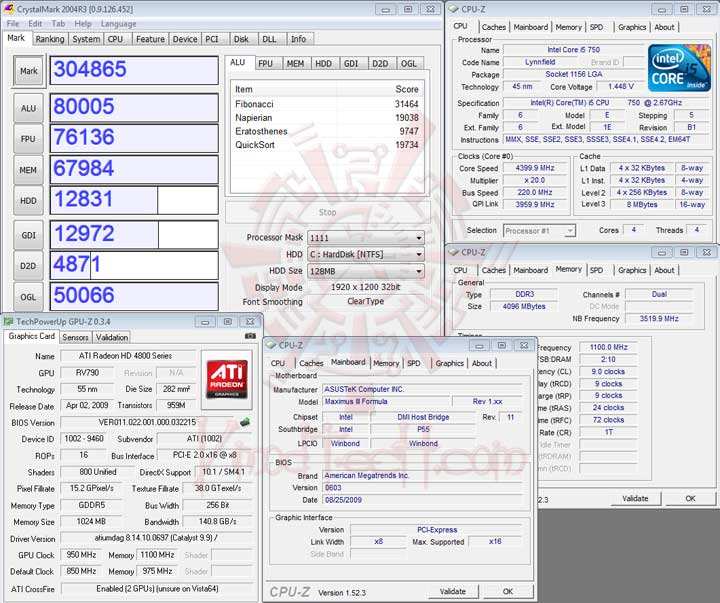Click the BIOS Version field in GPU-Z

click(x=147, y=422)
